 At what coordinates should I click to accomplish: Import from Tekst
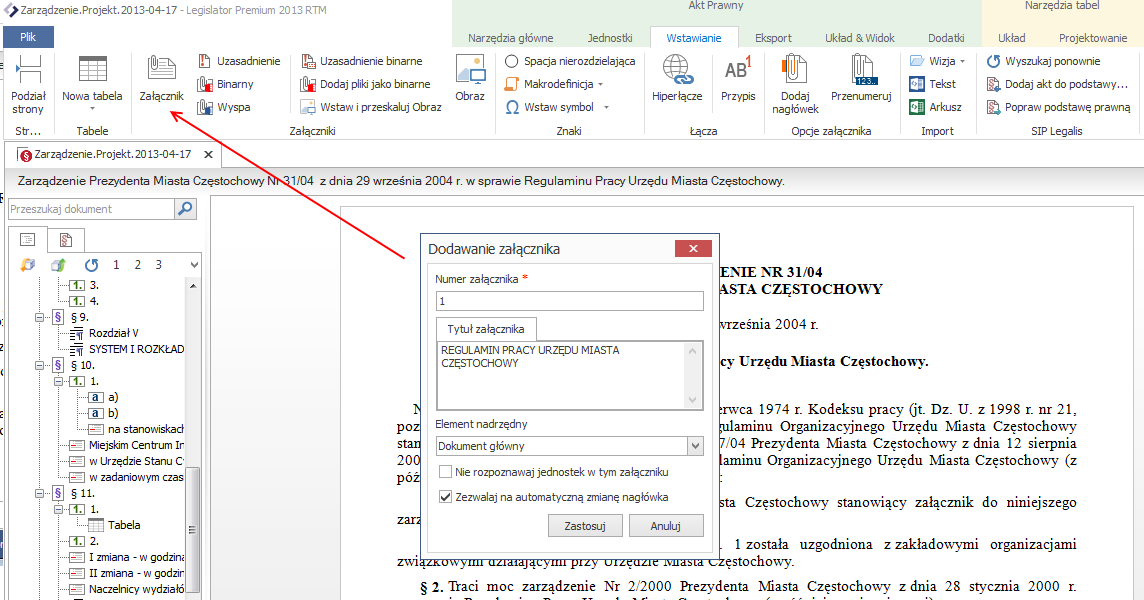click(x=933, y=84)
